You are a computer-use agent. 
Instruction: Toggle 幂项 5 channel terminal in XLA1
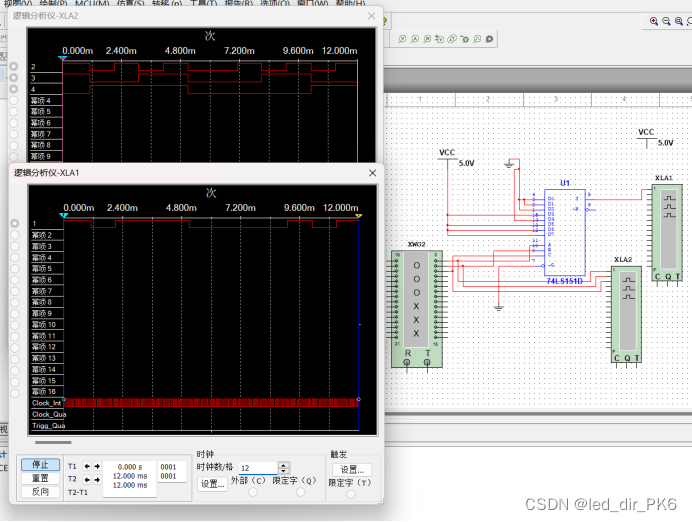click(x=15, y=268)
